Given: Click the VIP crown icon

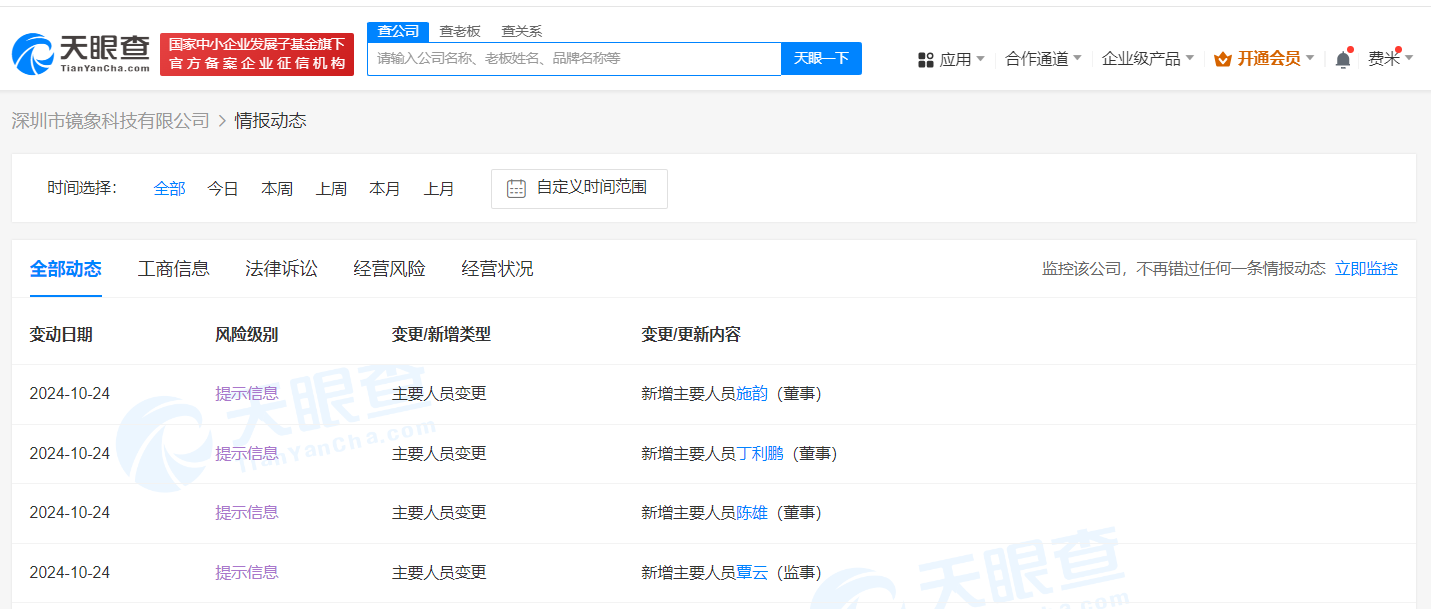Looking at the screenshot, I should click(1222, 60).
